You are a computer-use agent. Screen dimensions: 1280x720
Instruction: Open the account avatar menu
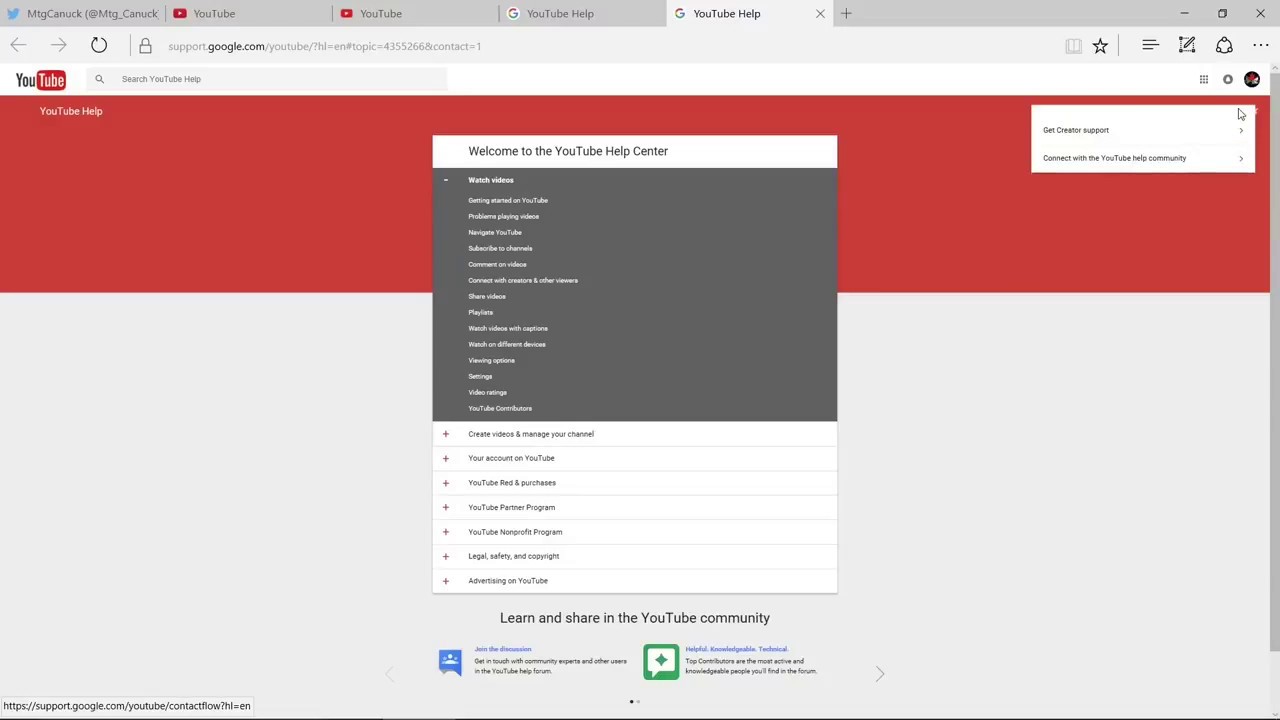1252,80
